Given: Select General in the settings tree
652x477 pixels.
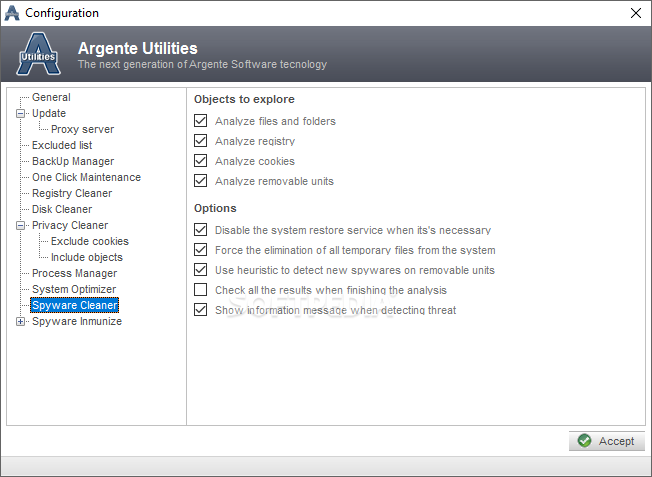Looking at the screenshot, I should [x=51, y=97].
